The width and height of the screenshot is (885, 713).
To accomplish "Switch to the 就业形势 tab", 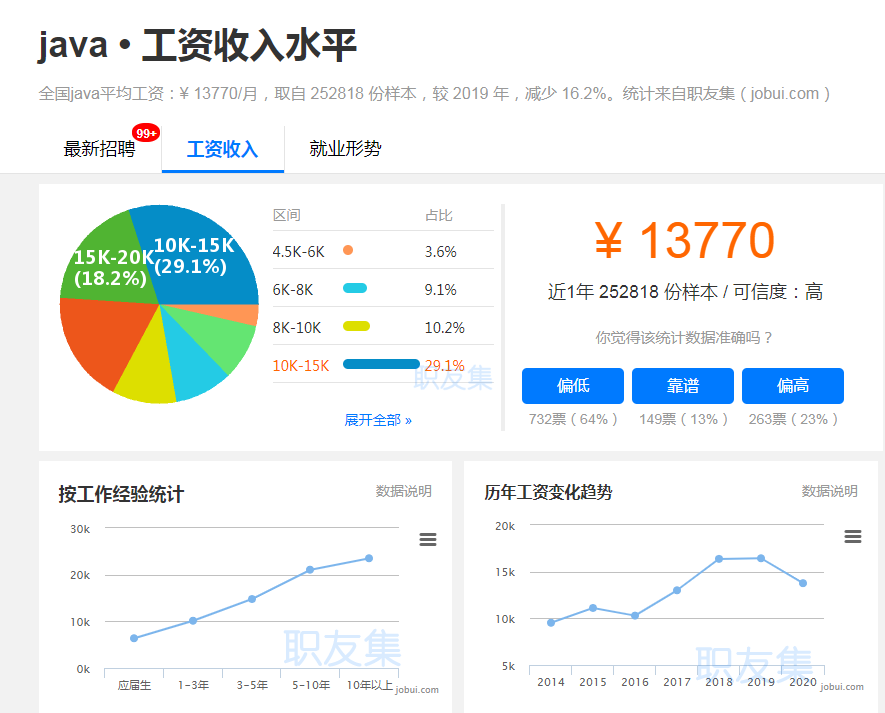I will coord(345,149).
